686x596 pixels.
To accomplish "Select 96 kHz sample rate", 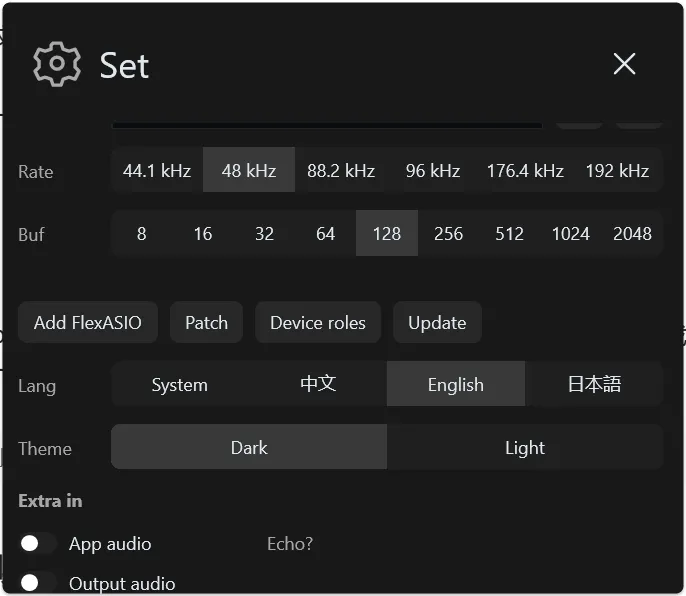I will point(433,170).
